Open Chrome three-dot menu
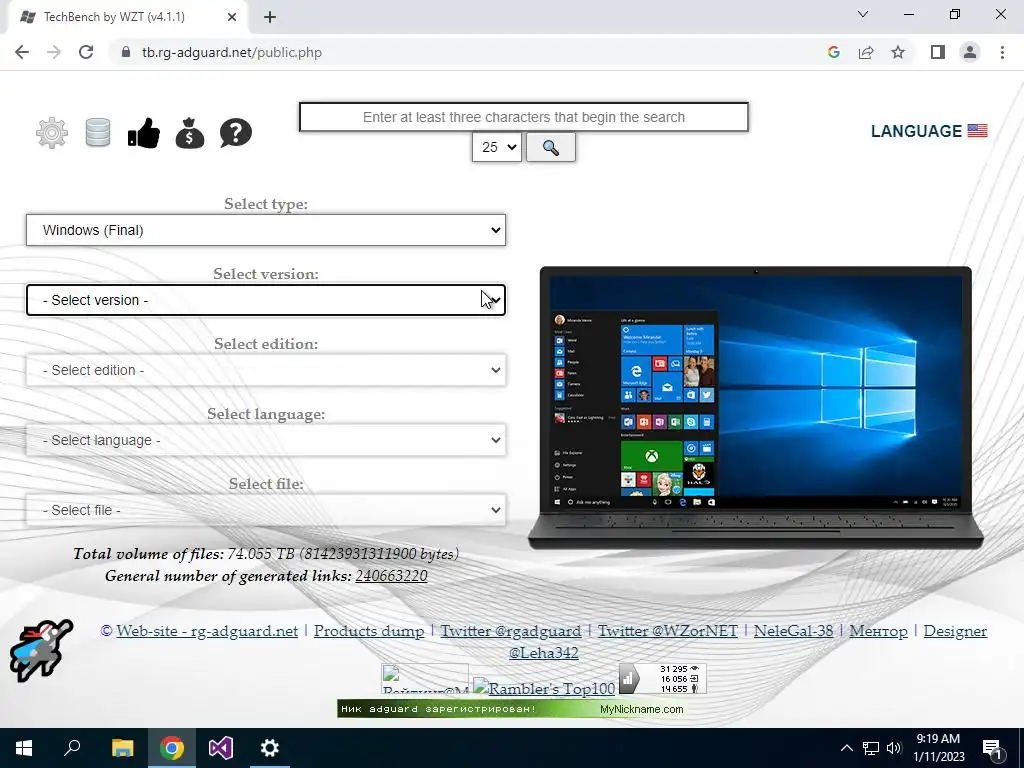 [x=1002, y=52]
